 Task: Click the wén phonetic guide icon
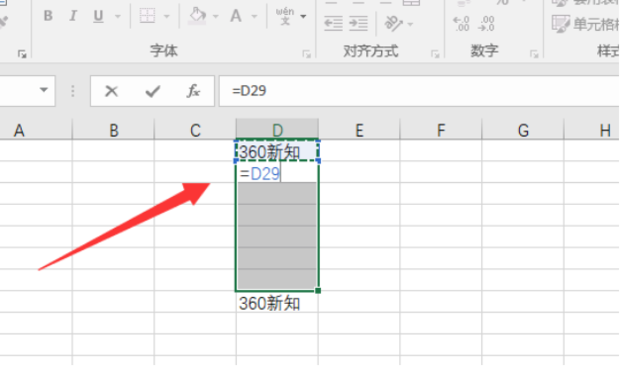pyautogui.click(x=285, y=16)
